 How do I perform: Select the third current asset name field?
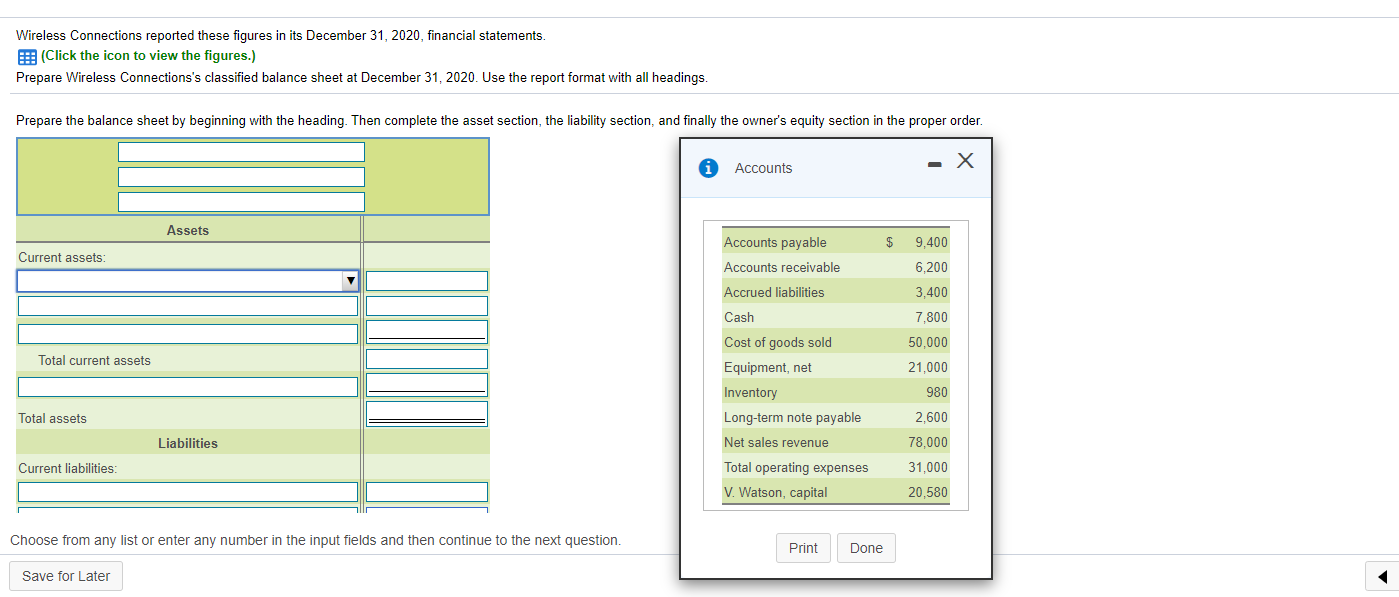[x=188, y=334]
